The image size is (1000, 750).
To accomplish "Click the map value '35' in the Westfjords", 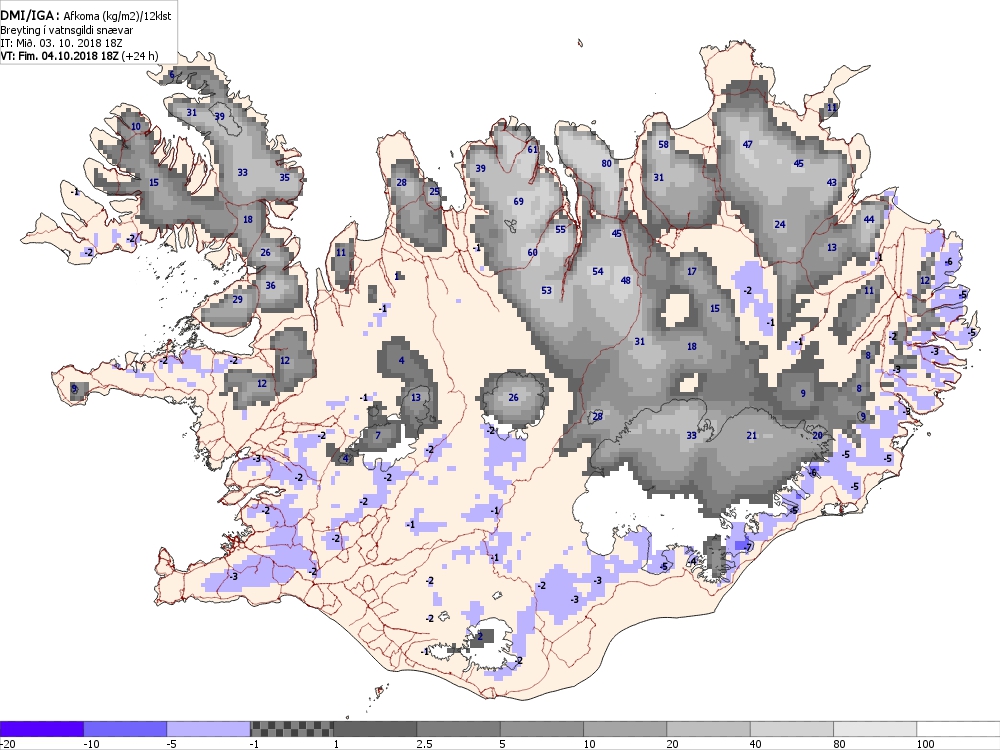I will (x=284, y=177).
